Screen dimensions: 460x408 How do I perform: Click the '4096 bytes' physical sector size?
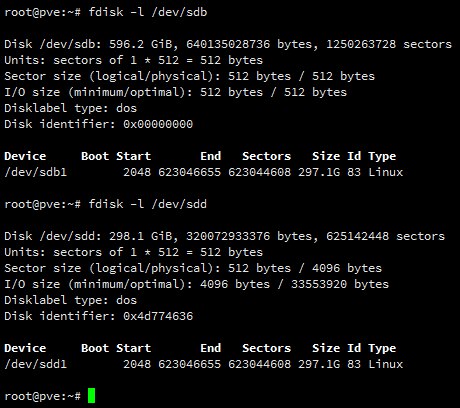(x=347, y=268)
